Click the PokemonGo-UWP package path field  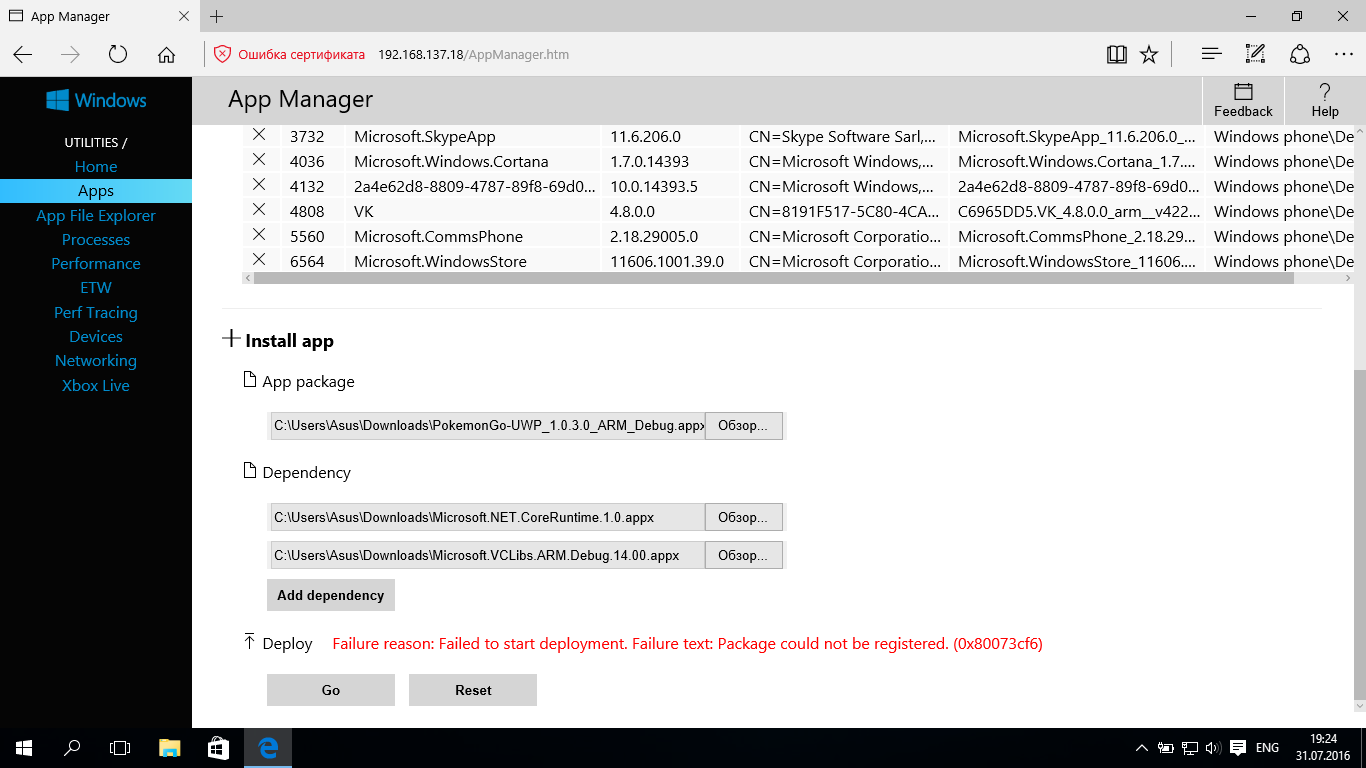487,426
